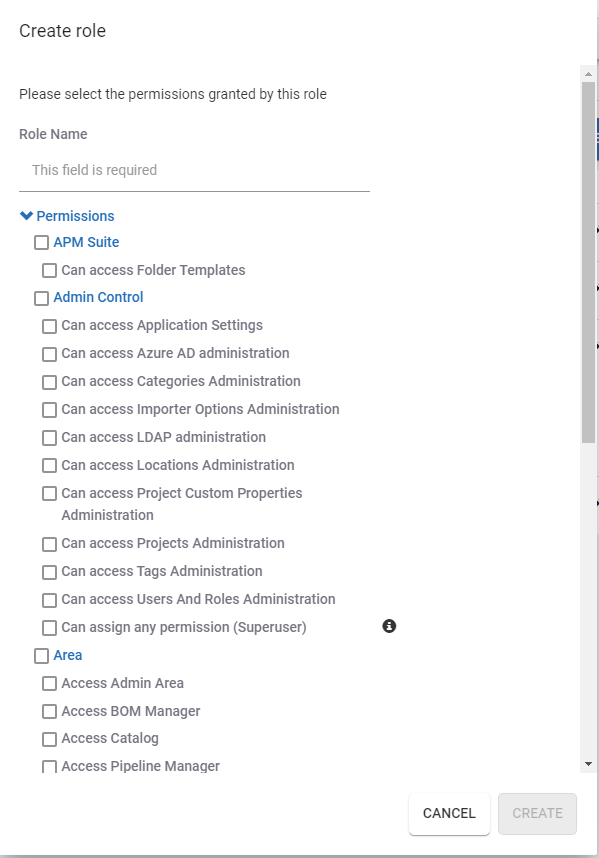The height and width of the screenshot is (858, 599).
Task: Click the CREATE button
Action: 537,813
